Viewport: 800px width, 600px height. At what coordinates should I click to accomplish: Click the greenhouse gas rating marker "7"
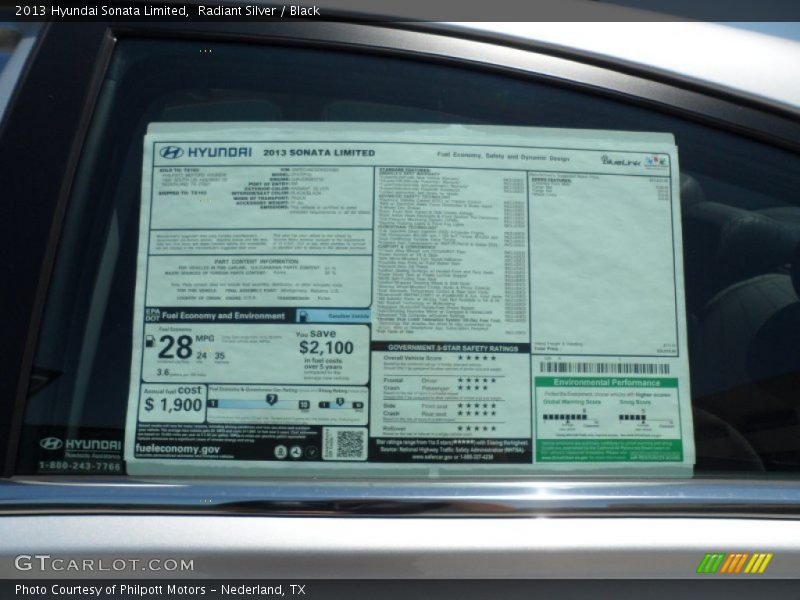(272, 399)
